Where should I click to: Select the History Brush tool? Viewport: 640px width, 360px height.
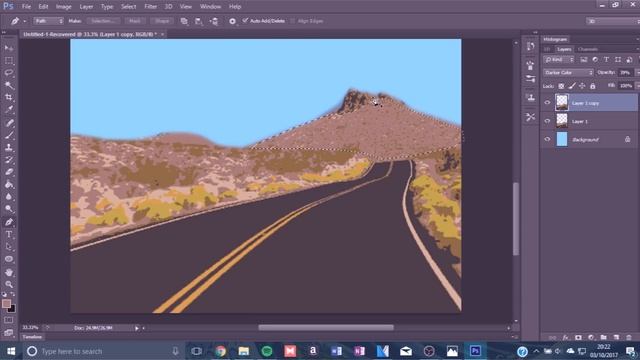(9, 160)
